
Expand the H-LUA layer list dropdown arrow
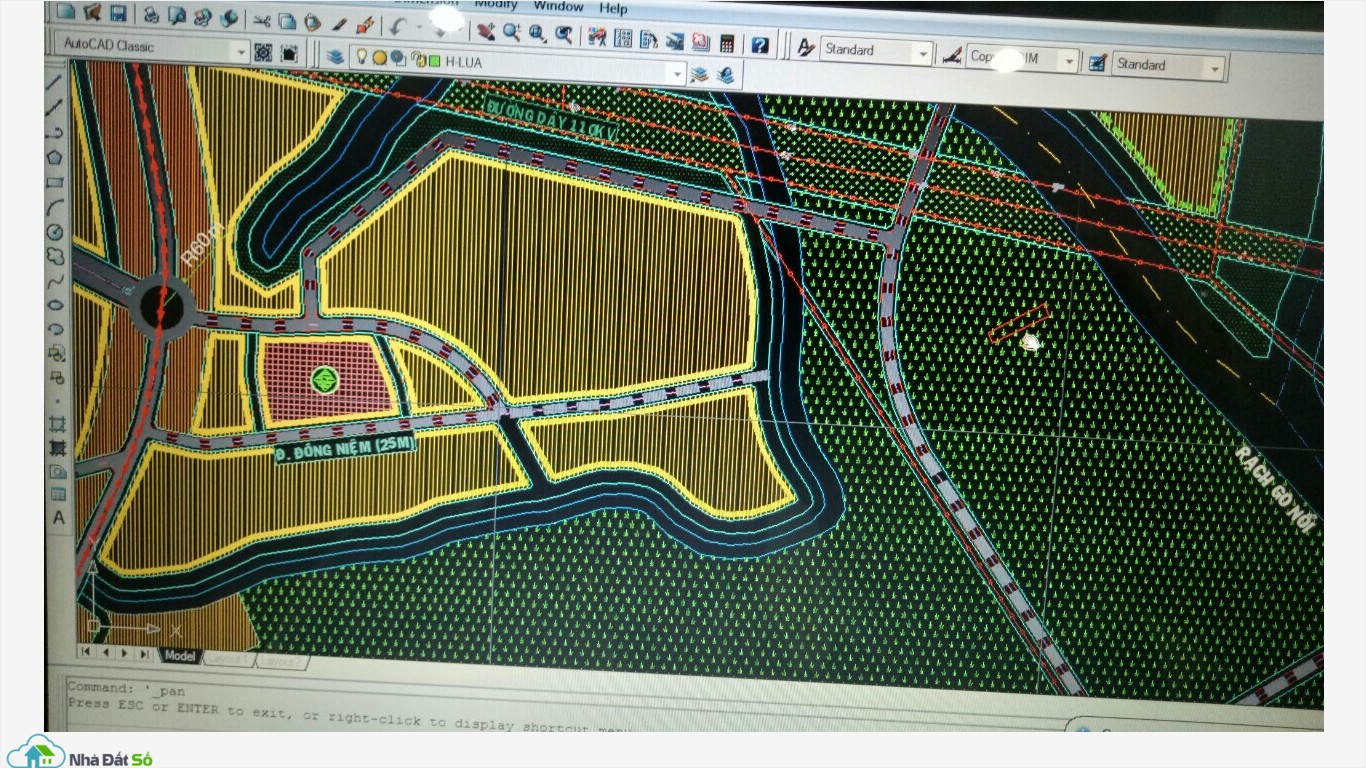click(x=677, y=73)
